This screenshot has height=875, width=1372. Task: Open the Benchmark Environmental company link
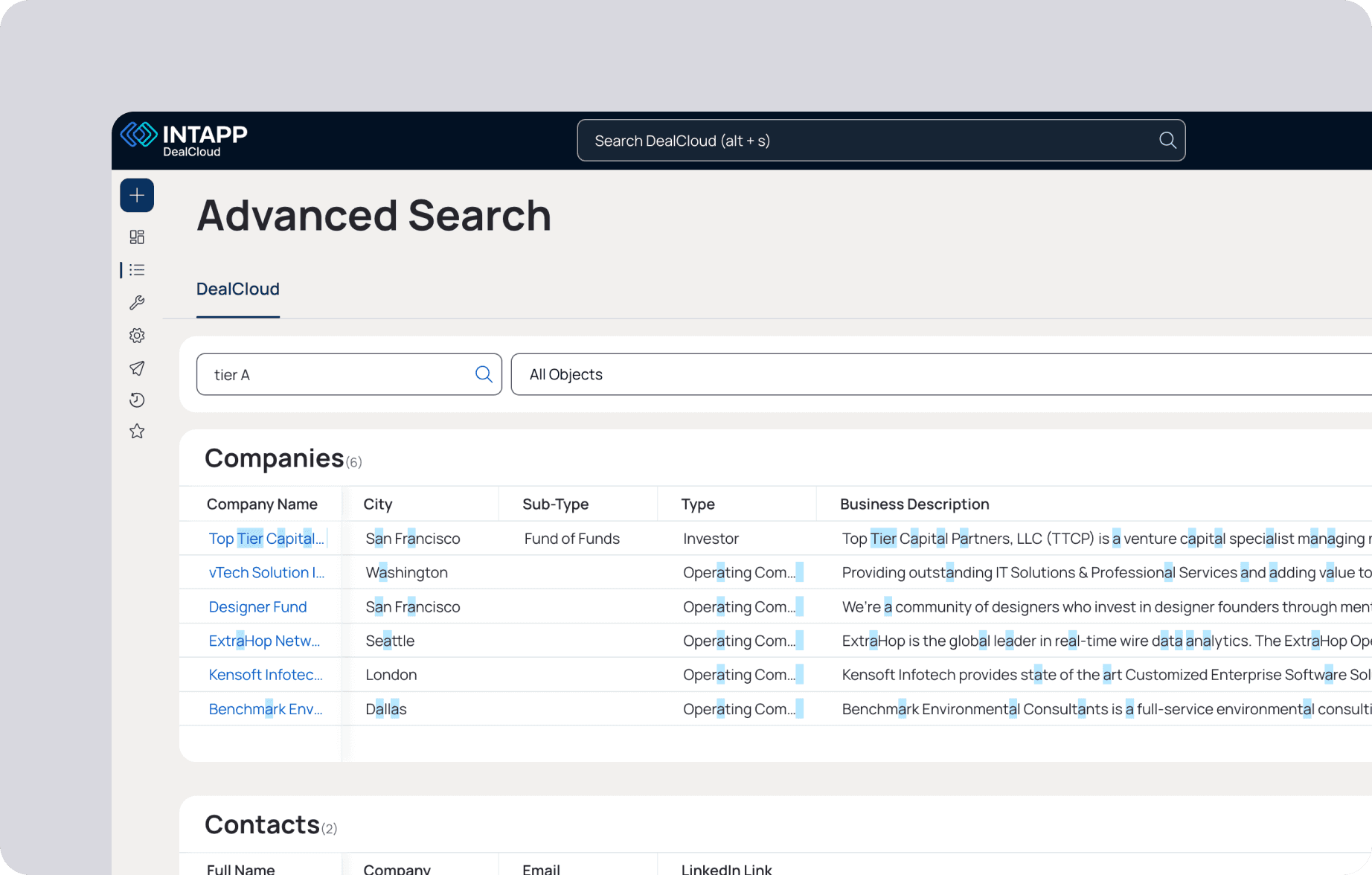coord(266,709)
